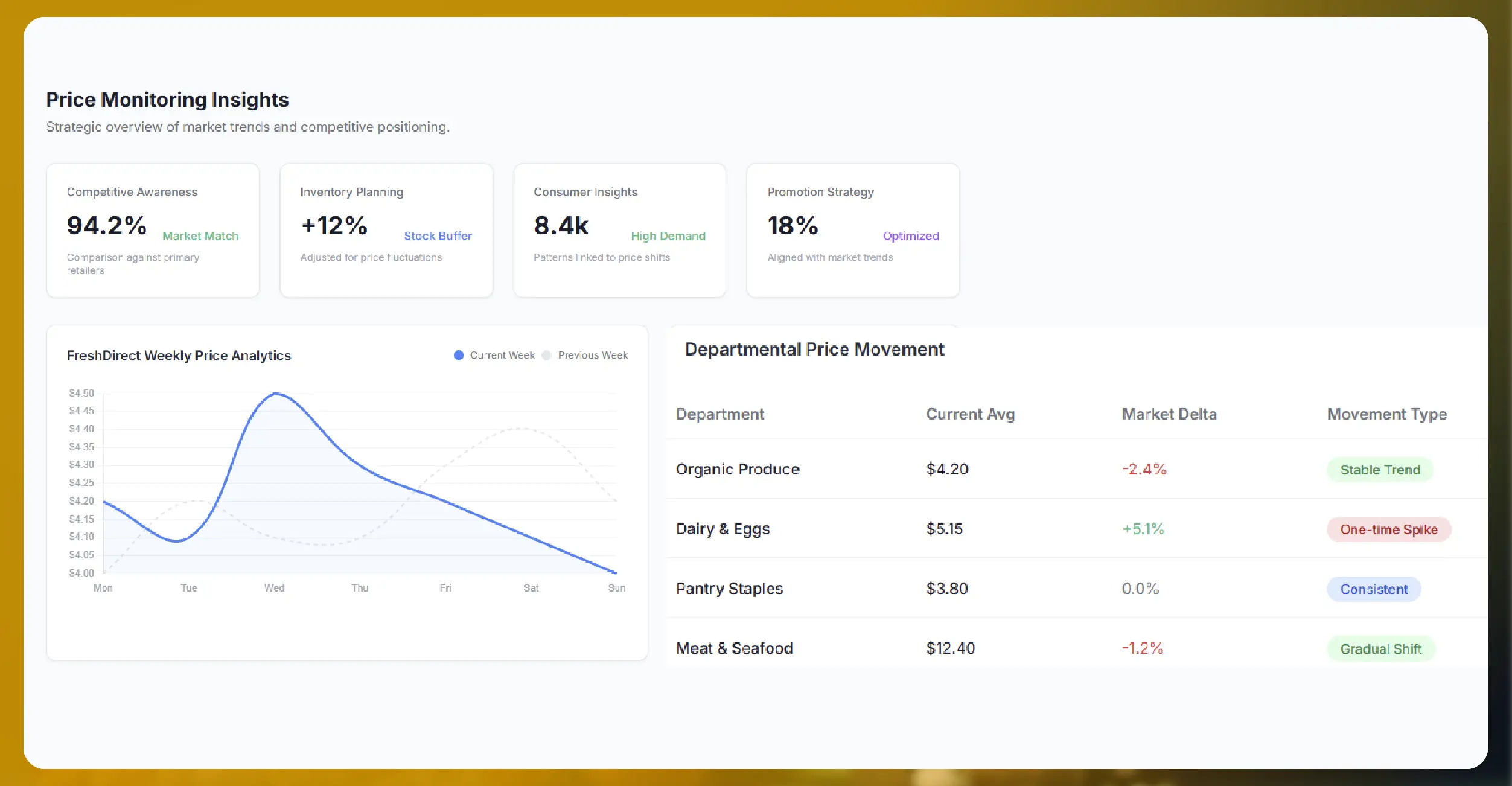Toggle the Current Week legend indicator
Image resolution: width=1512 pixels, height=786 pixels.
[x=494, y=355]
